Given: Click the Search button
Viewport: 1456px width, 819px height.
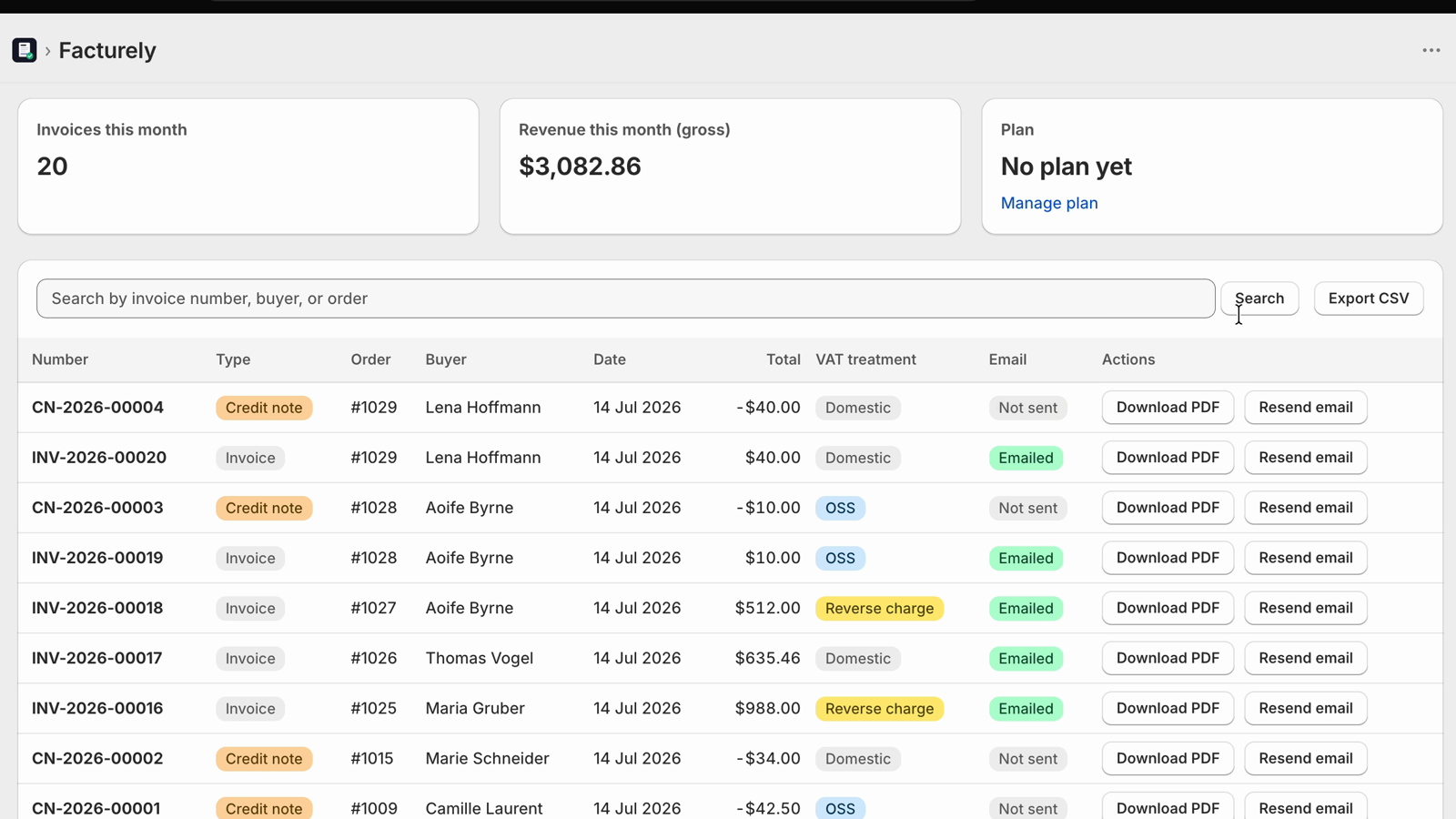Looking at the screenshot, I should (x=1259, y=298).
